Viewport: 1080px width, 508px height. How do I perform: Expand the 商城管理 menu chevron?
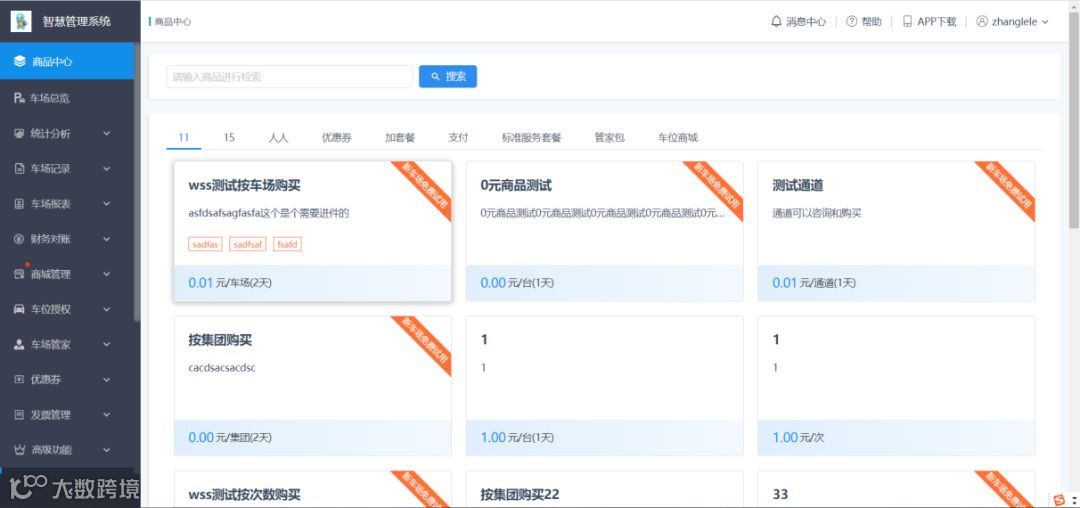click(107, 274)
